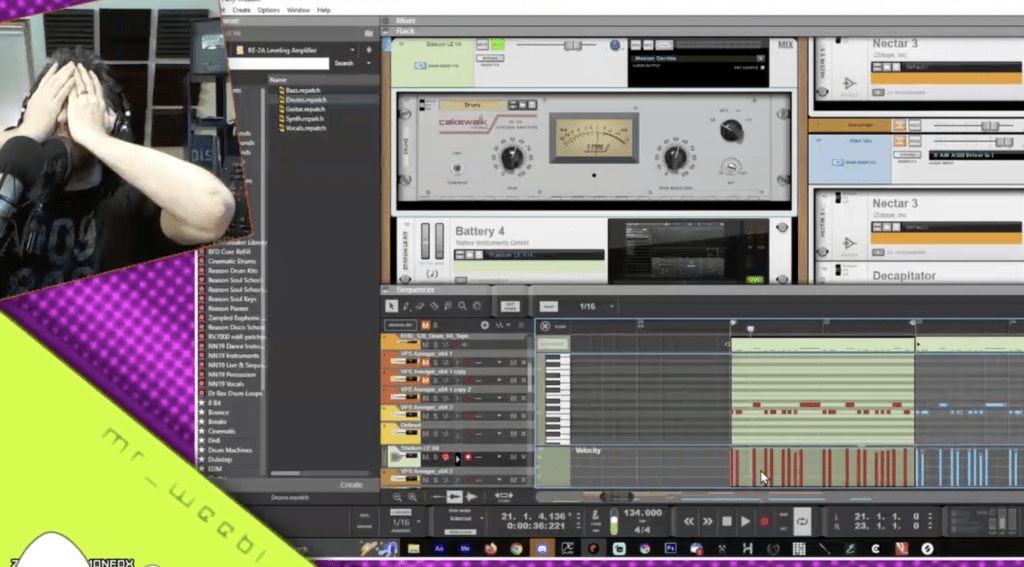Open Firefox from the taskbar
This screenshot has height=567, width=1024.
[491, 549]
